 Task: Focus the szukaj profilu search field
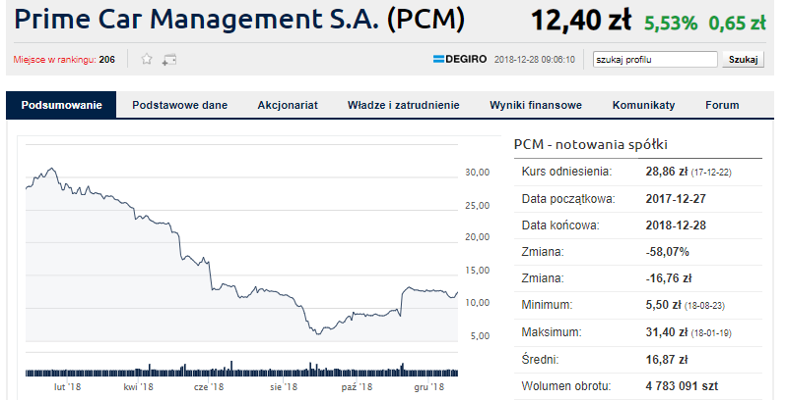(655, 59)
